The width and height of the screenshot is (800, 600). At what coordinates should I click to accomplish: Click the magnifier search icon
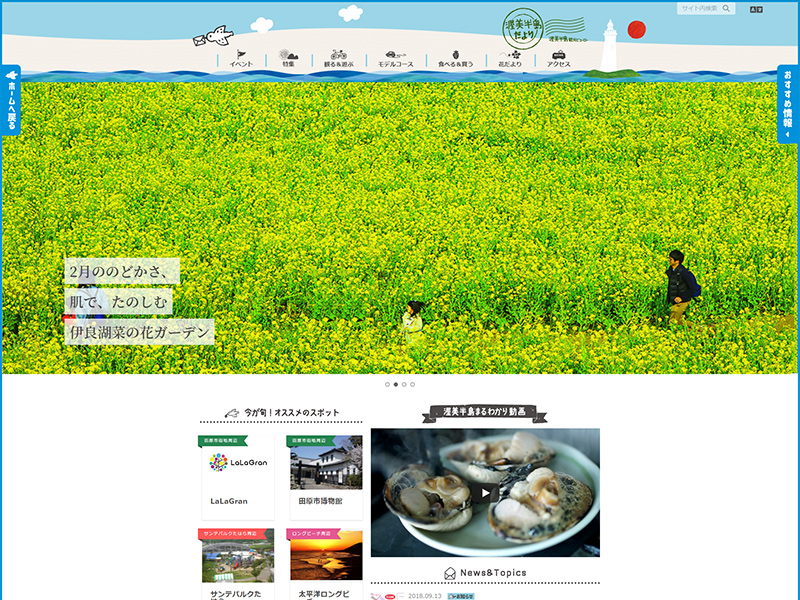click(x=726, y=8)
